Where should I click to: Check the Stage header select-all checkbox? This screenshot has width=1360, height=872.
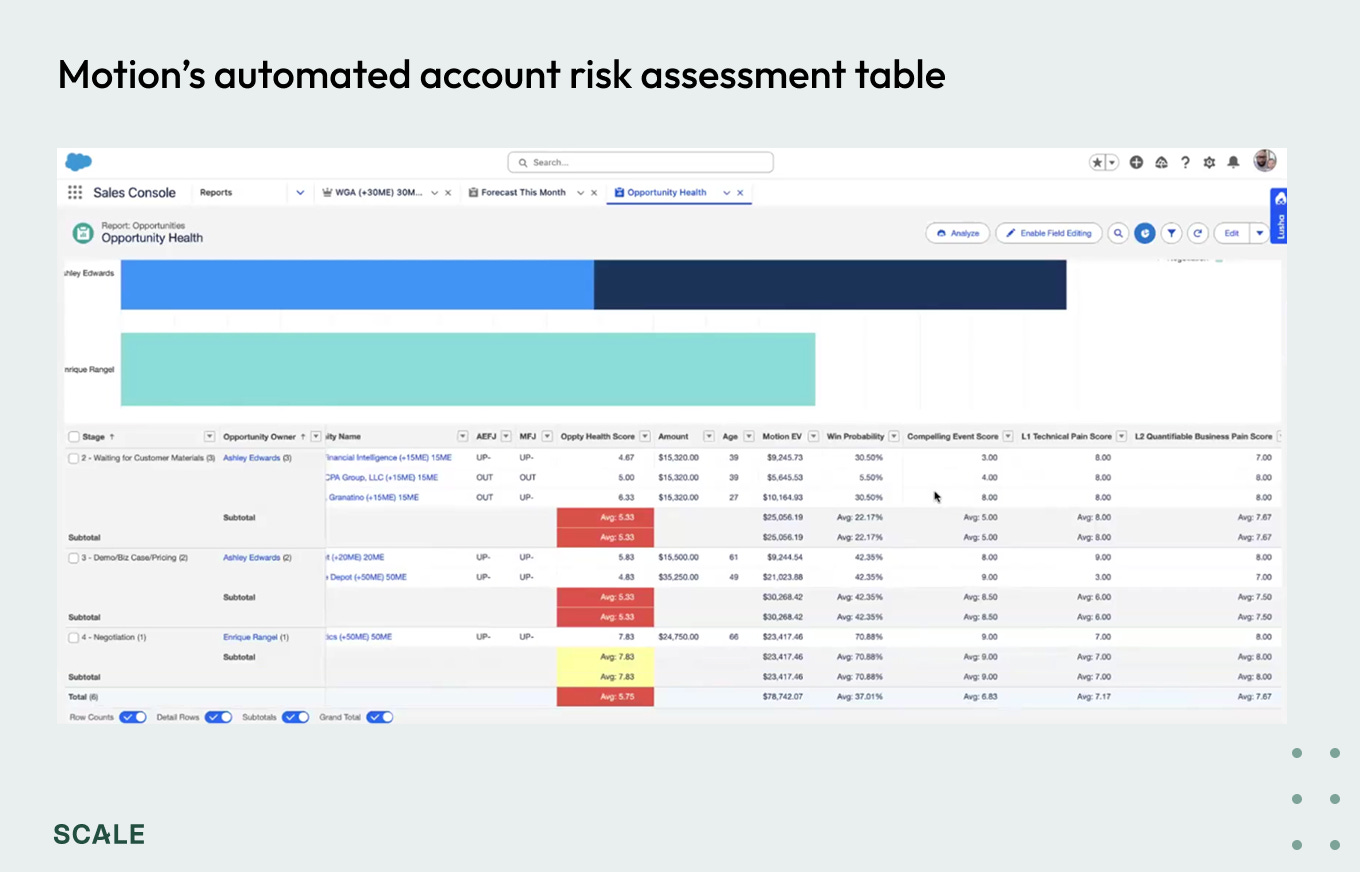pos(74,437)
